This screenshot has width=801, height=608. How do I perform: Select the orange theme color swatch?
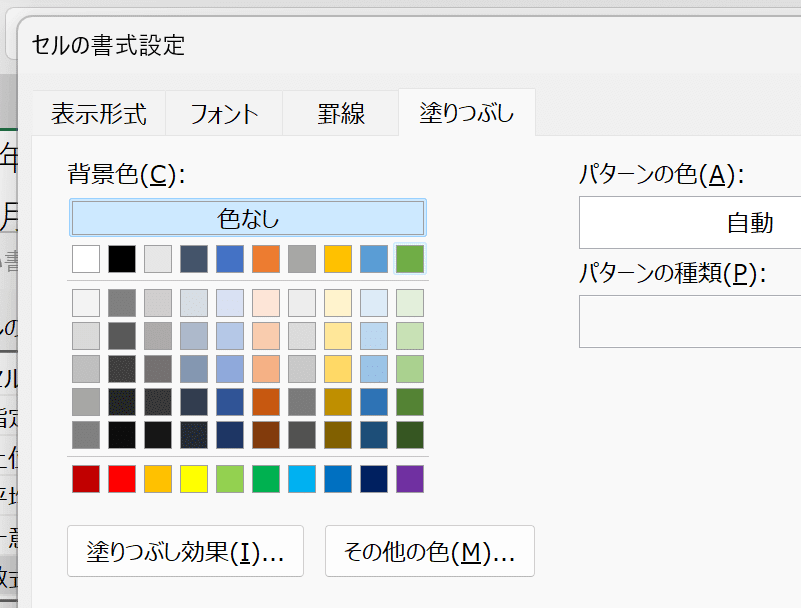266,259
